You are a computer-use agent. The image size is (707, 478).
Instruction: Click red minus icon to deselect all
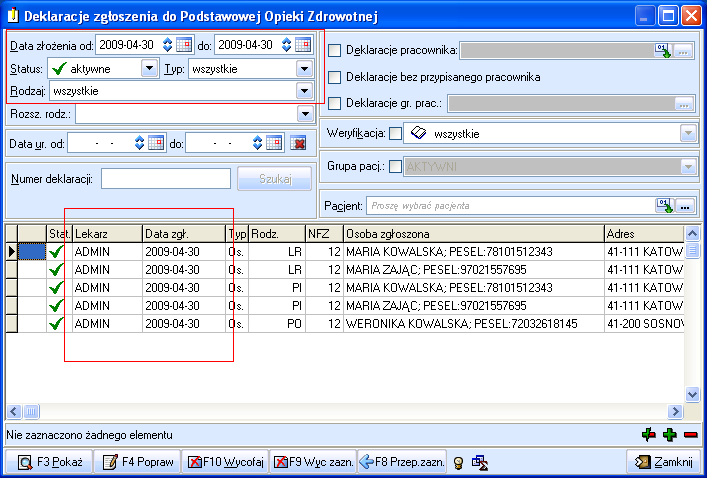click(x=691, y=435)
